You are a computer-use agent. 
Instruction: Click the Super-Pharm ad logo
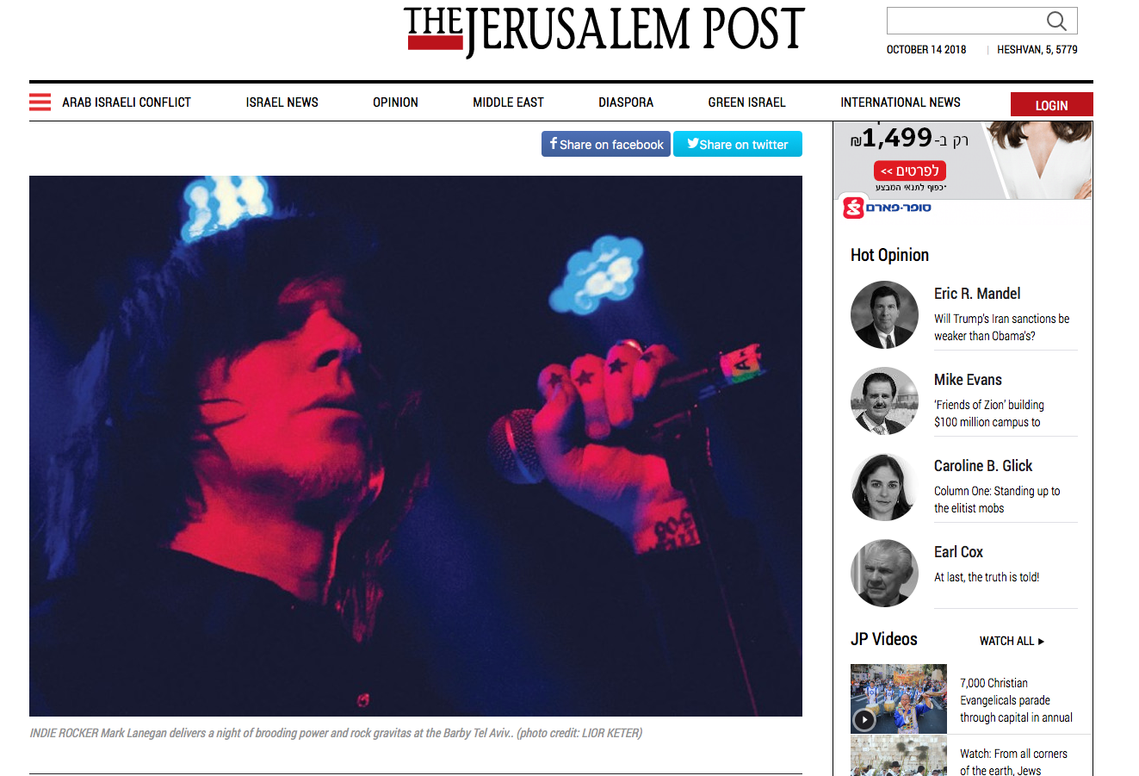click(887, 208)
